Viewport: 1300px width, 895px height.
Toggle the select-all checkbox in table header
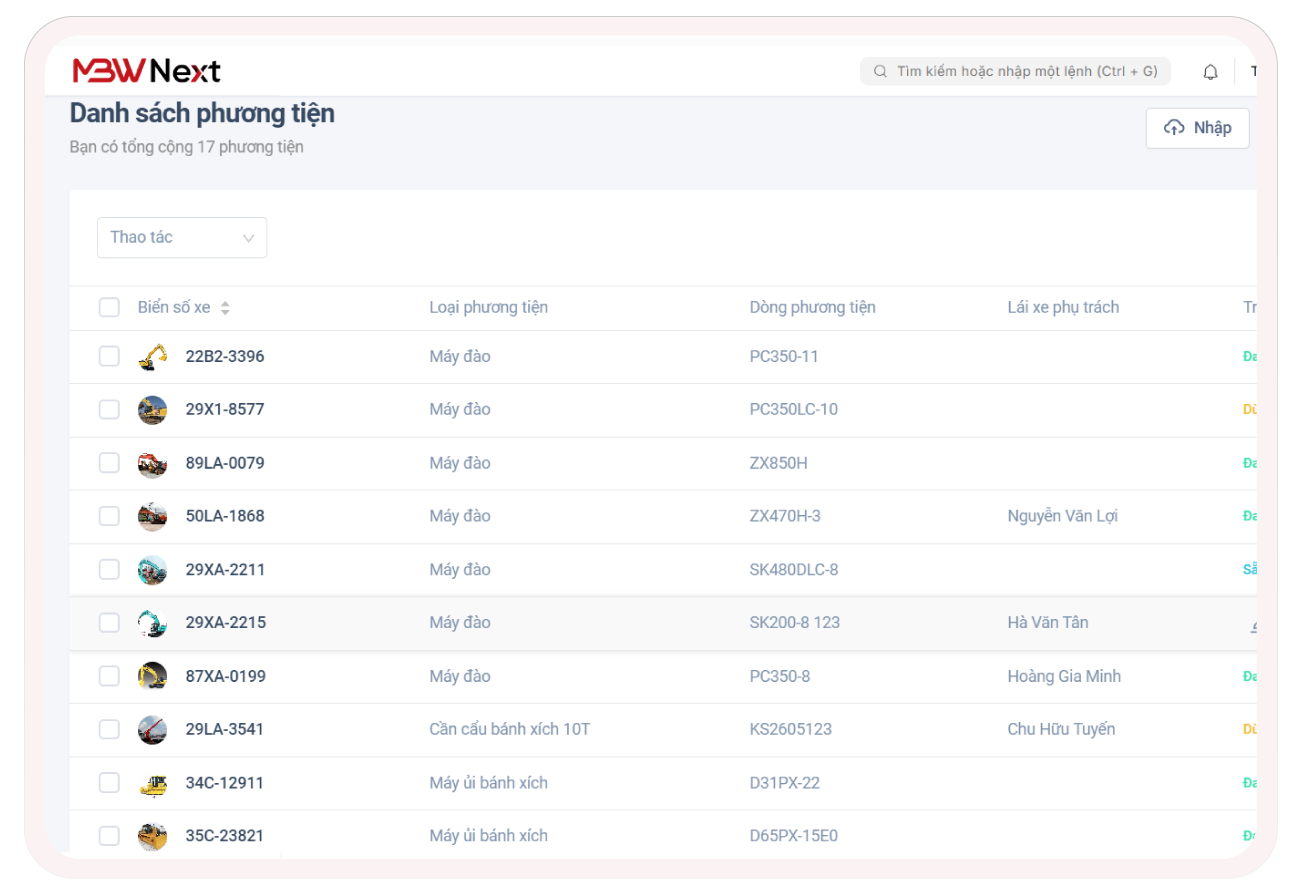point(109,308)
